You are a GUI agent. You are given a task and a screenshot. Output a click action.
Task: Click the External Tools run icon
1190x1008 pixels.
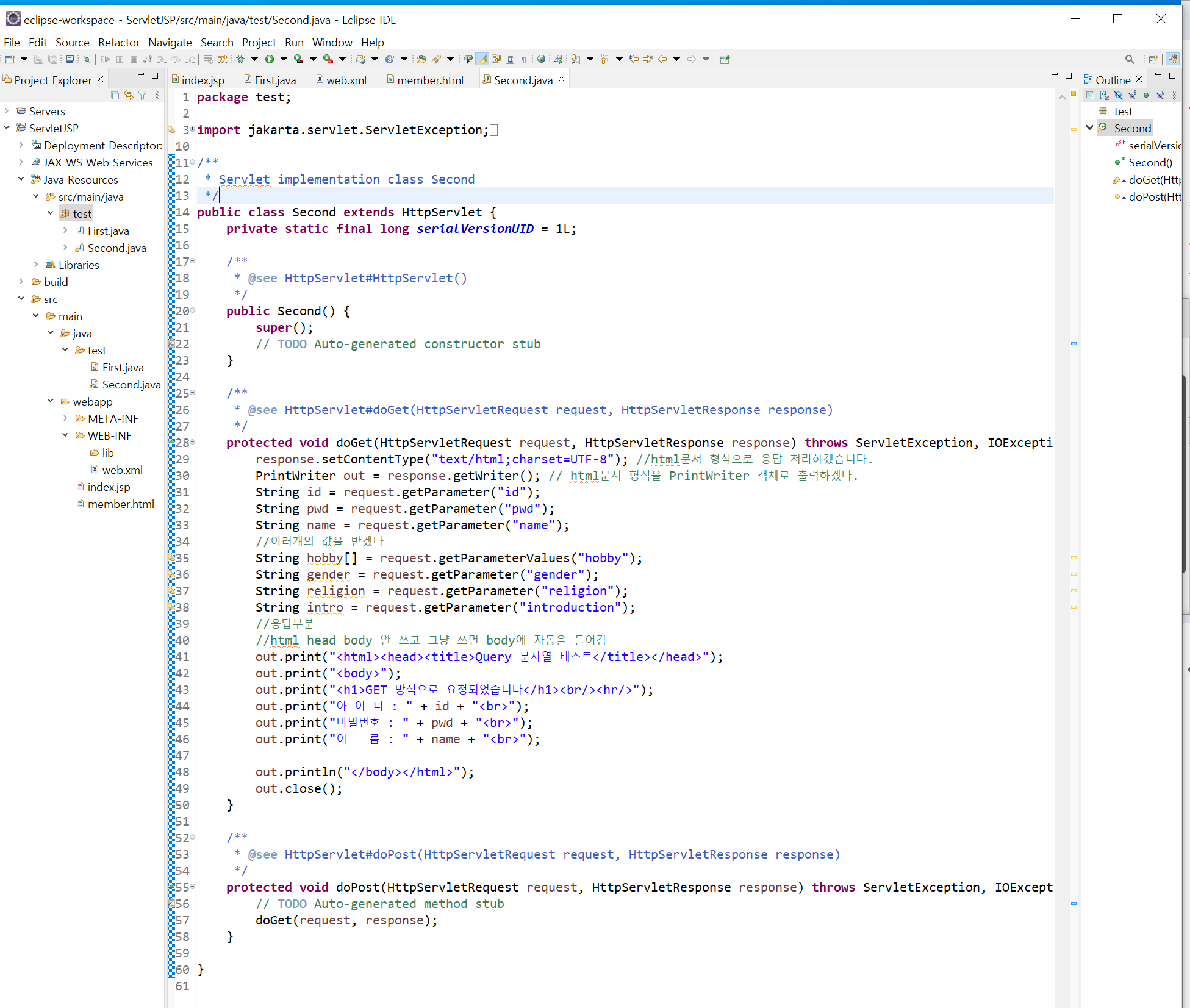pos(328,59)
